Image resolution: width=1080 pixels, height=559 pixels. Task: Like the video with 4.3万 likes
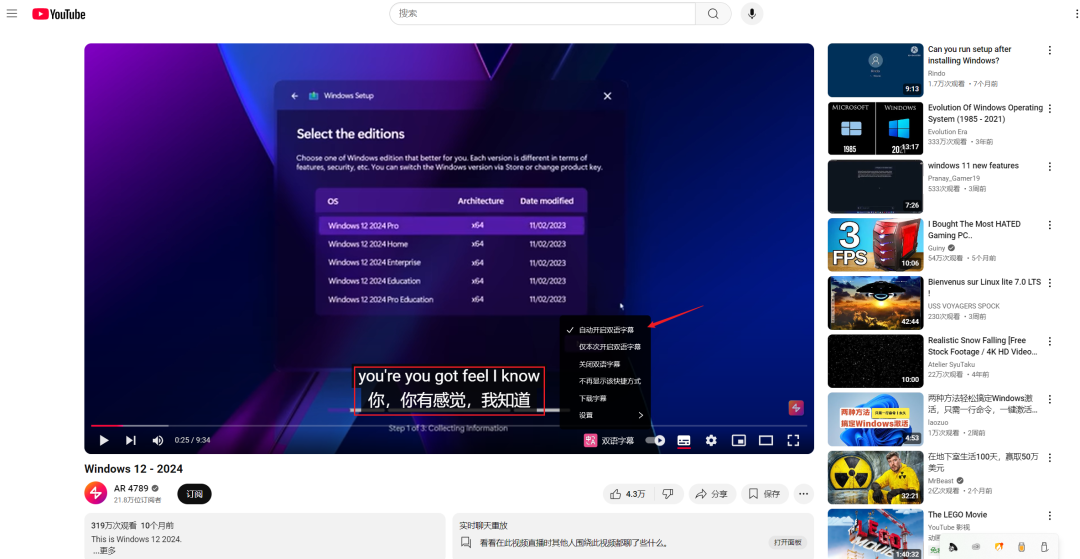[627, 494]
